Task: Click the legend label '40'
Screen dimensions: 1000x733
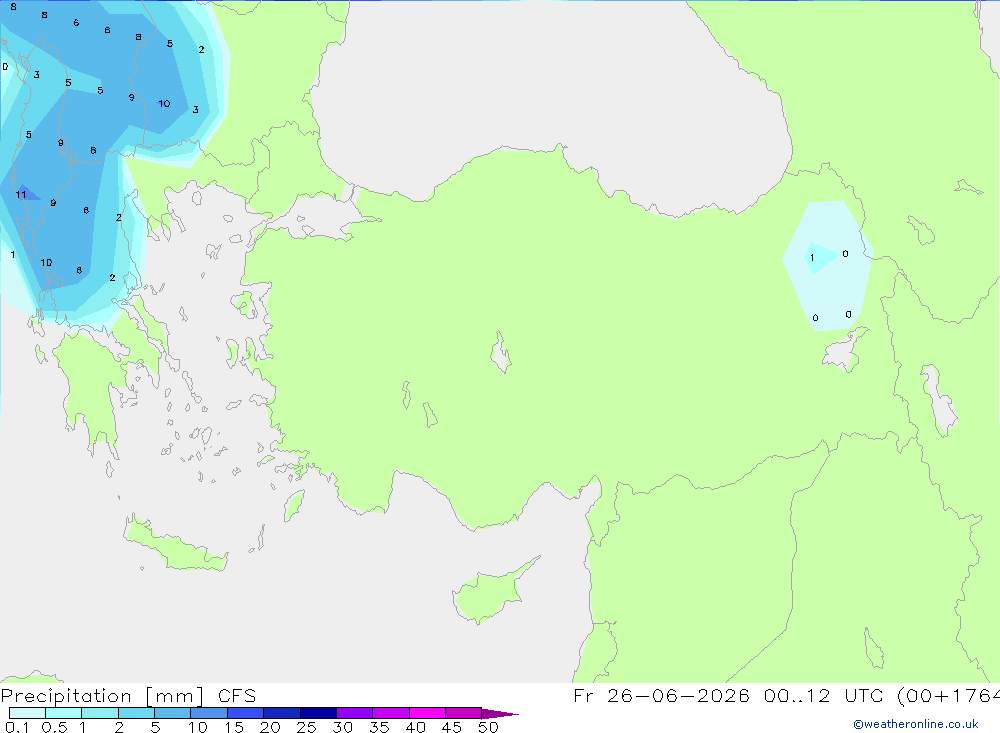Action: point(415,727)
